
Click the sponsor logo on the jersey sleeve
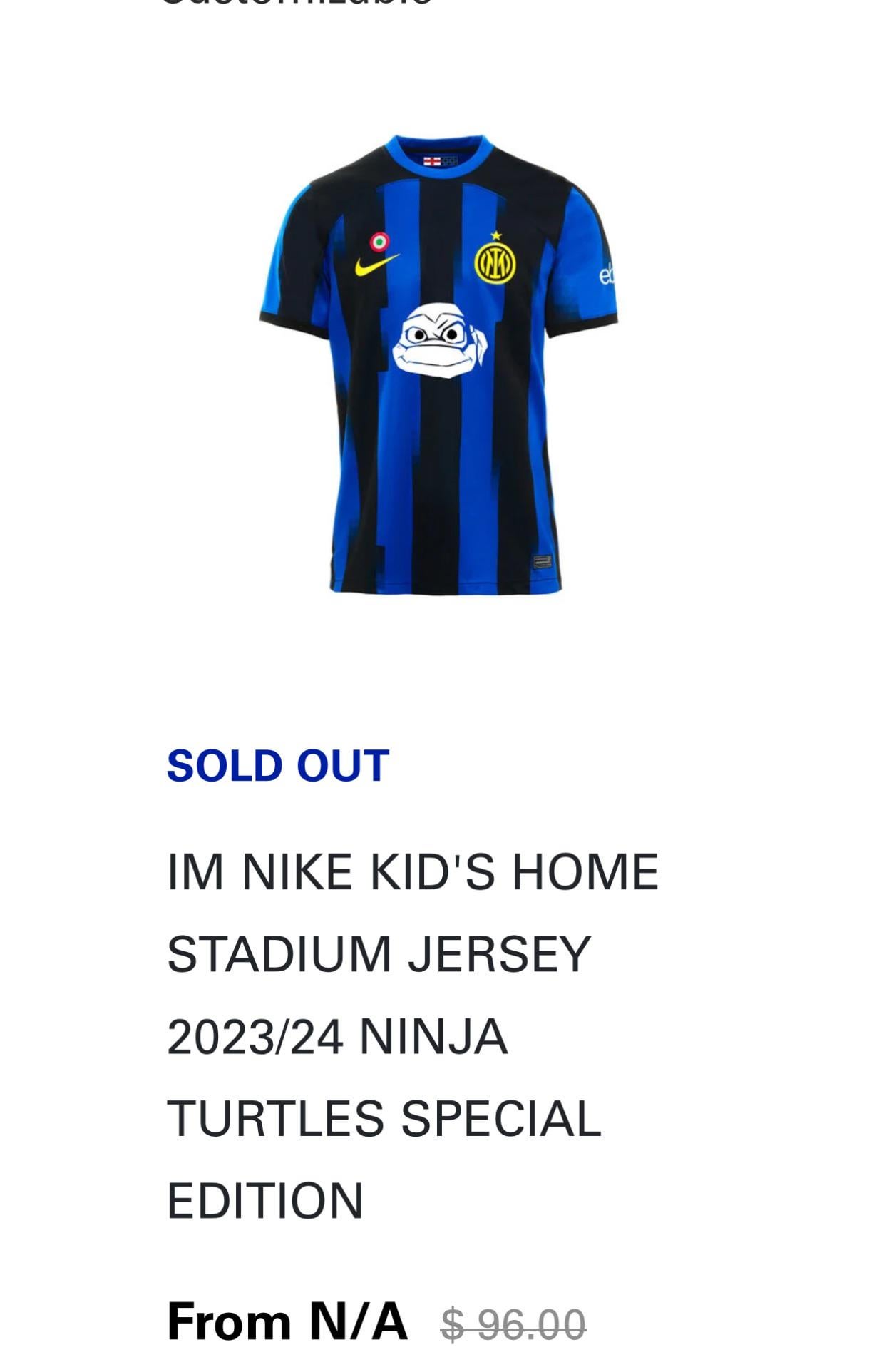tap(607, 273)
